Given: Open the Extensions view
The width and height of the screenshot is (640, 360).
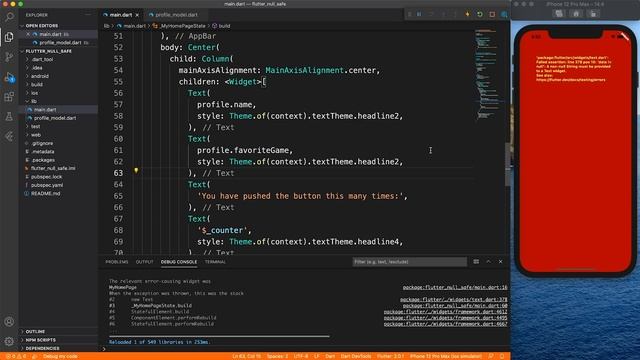Looking at the screenshot, I should (9, 97).
